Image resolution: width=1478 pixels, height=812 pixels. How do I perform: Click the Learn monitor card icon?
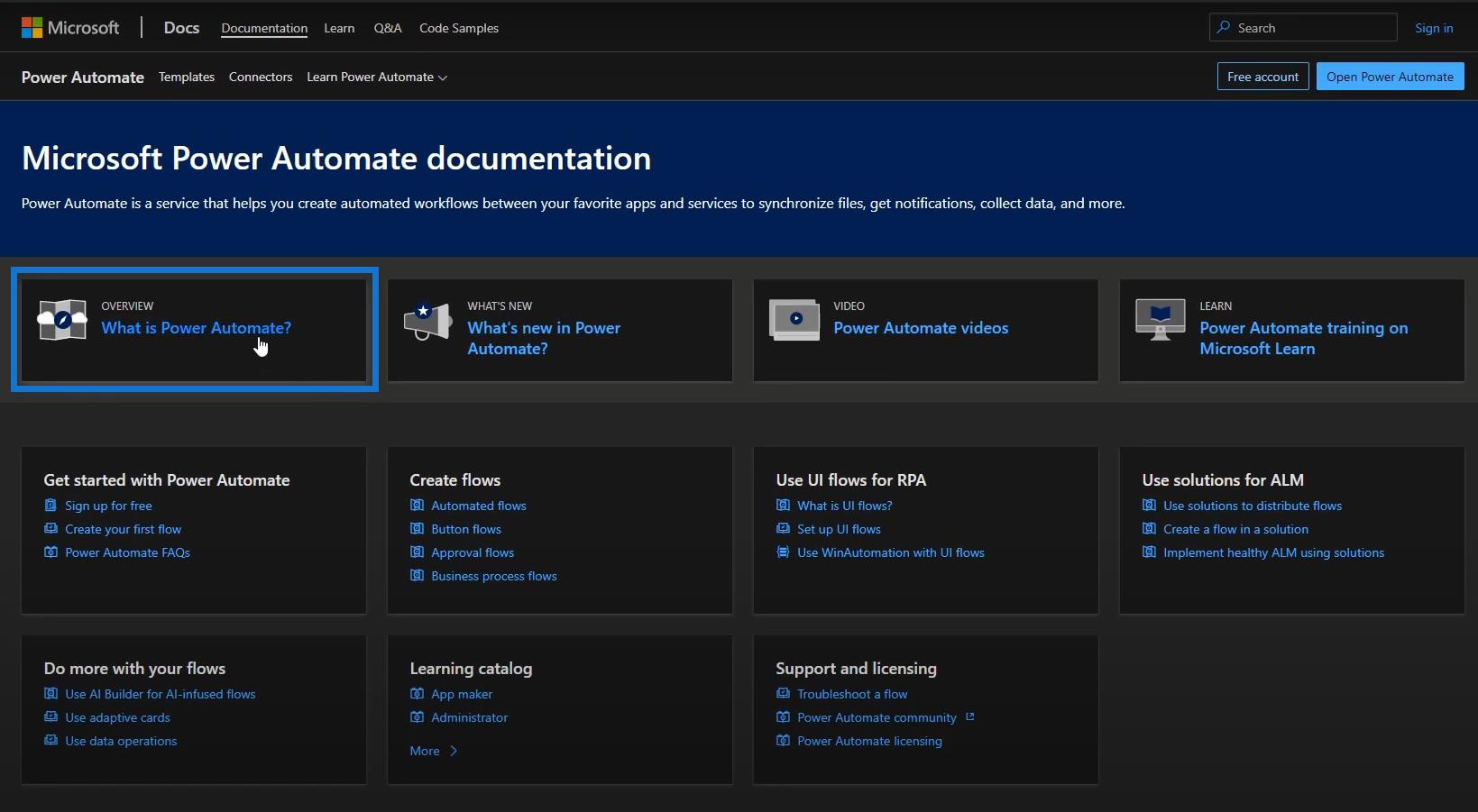(1161, 320)
